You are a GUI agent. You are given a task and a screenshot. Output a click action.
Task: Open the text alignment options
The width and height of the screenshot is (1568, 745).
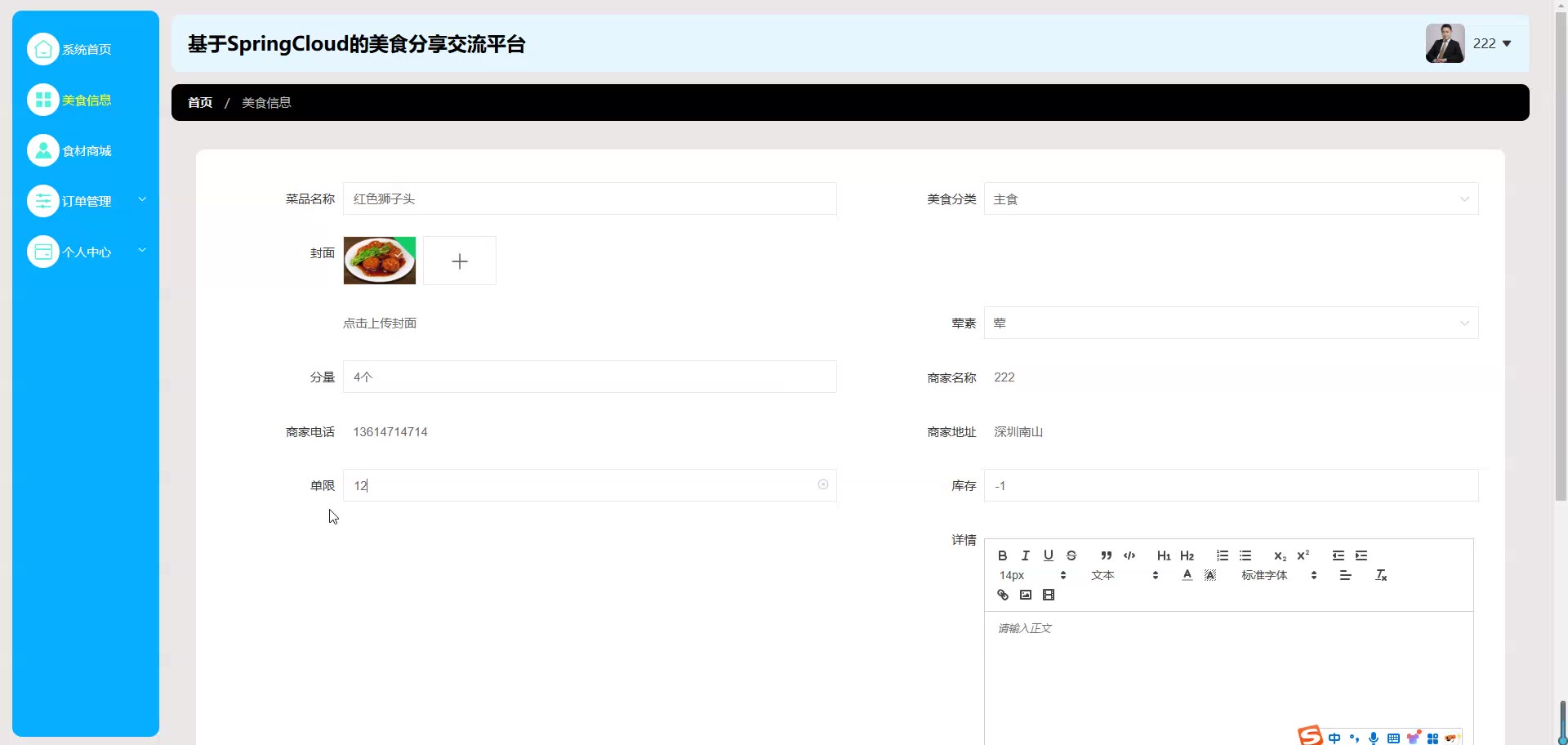(x=1345, y=575)
